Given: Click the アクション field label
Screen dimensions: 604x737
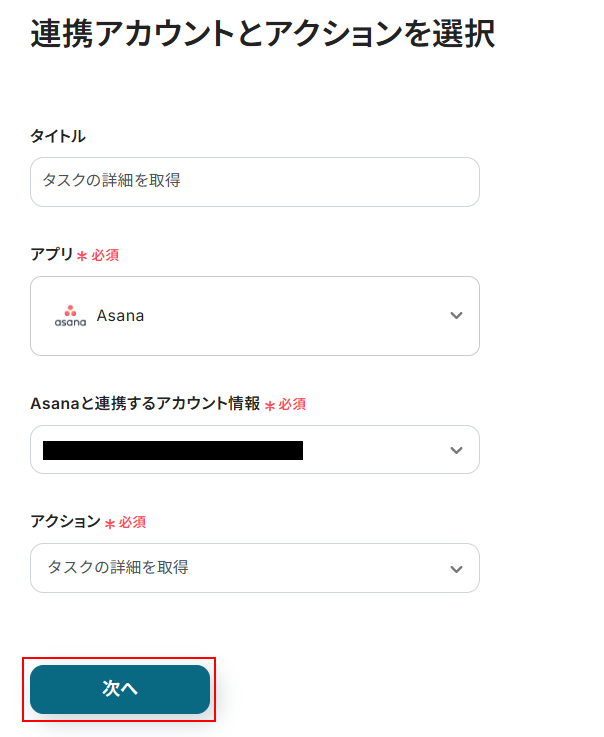Looking at the screenshot, I should tap(66, 521).
